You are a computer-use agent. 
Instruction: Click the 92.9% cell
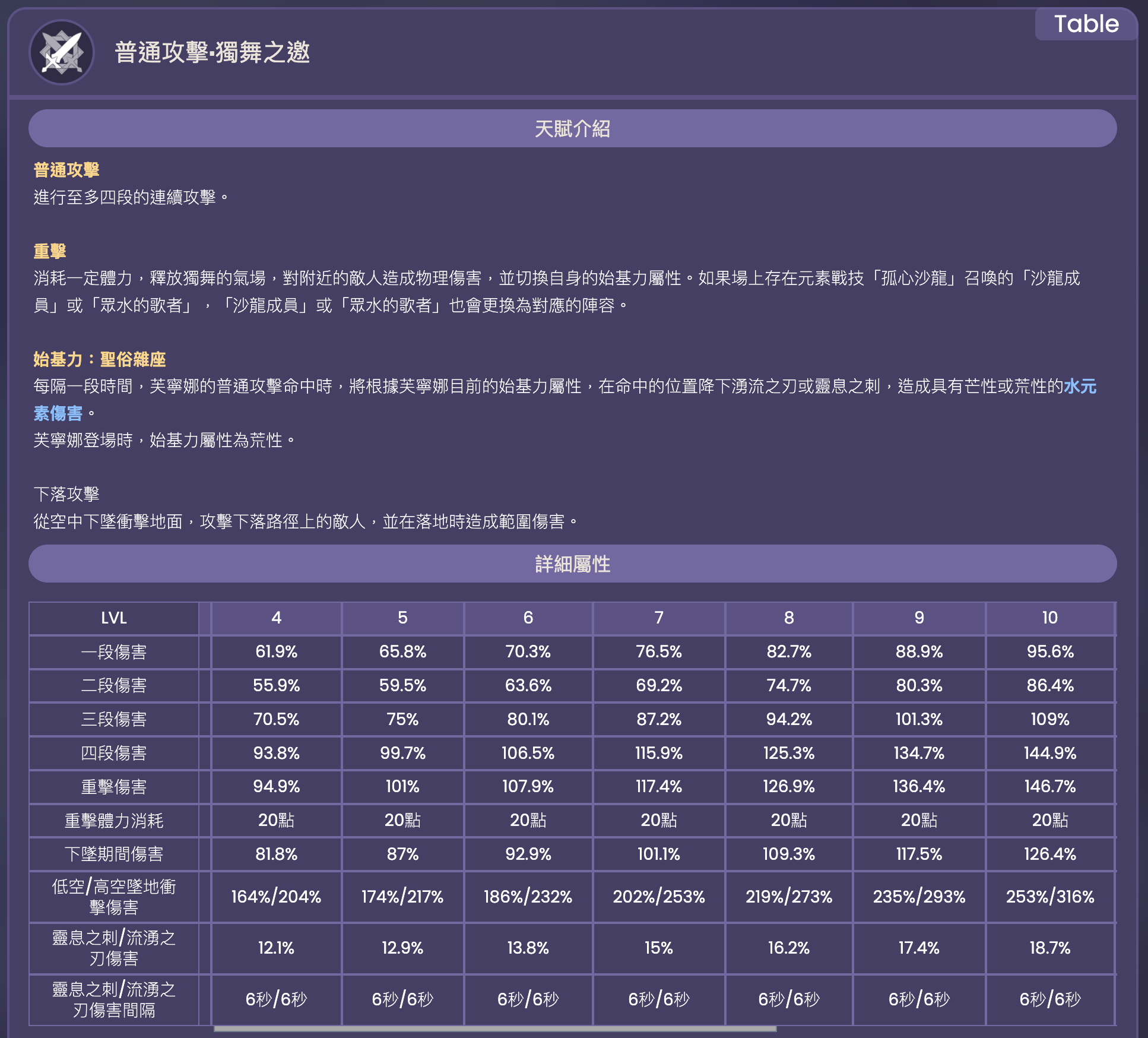coord(528,855)
